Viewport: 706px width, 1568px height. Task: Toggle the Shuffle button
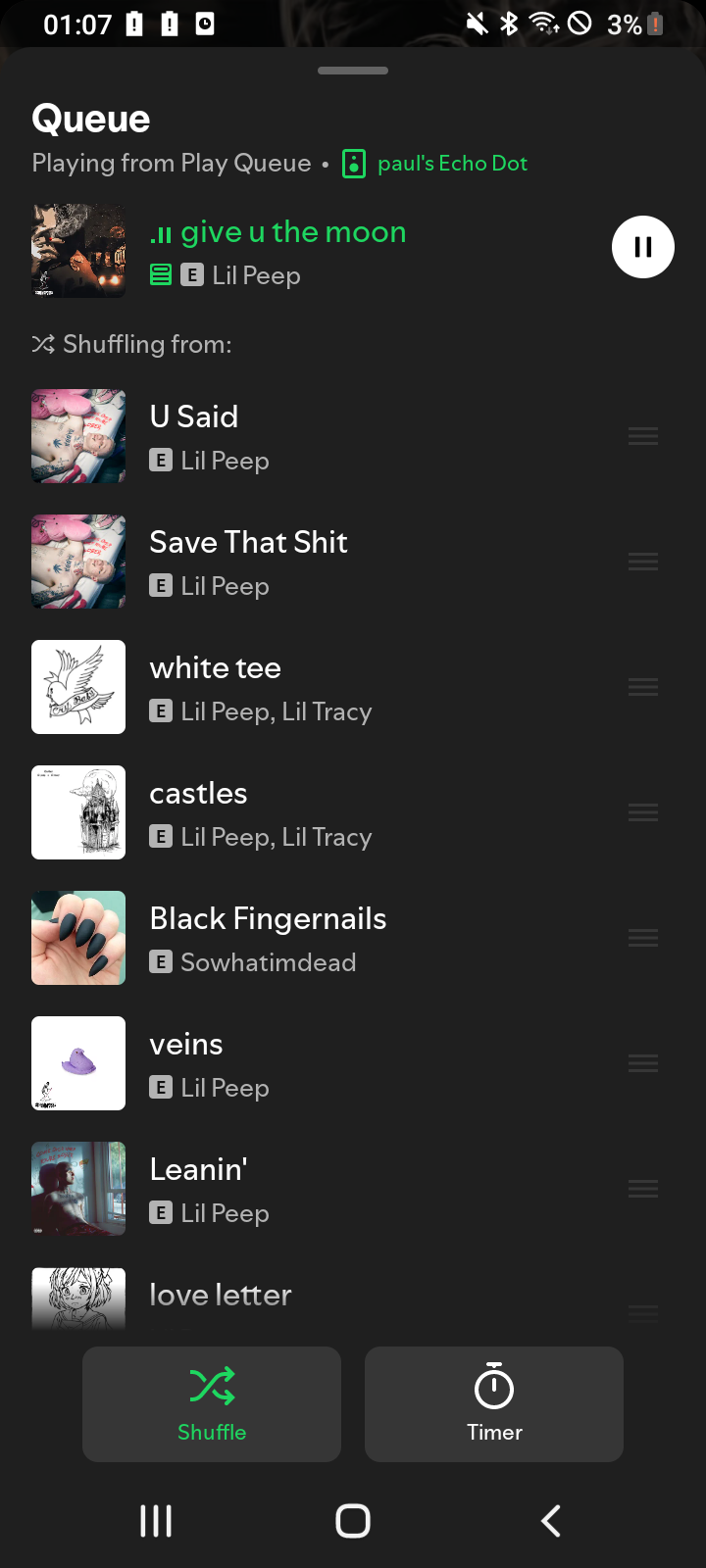point(212,1403)
